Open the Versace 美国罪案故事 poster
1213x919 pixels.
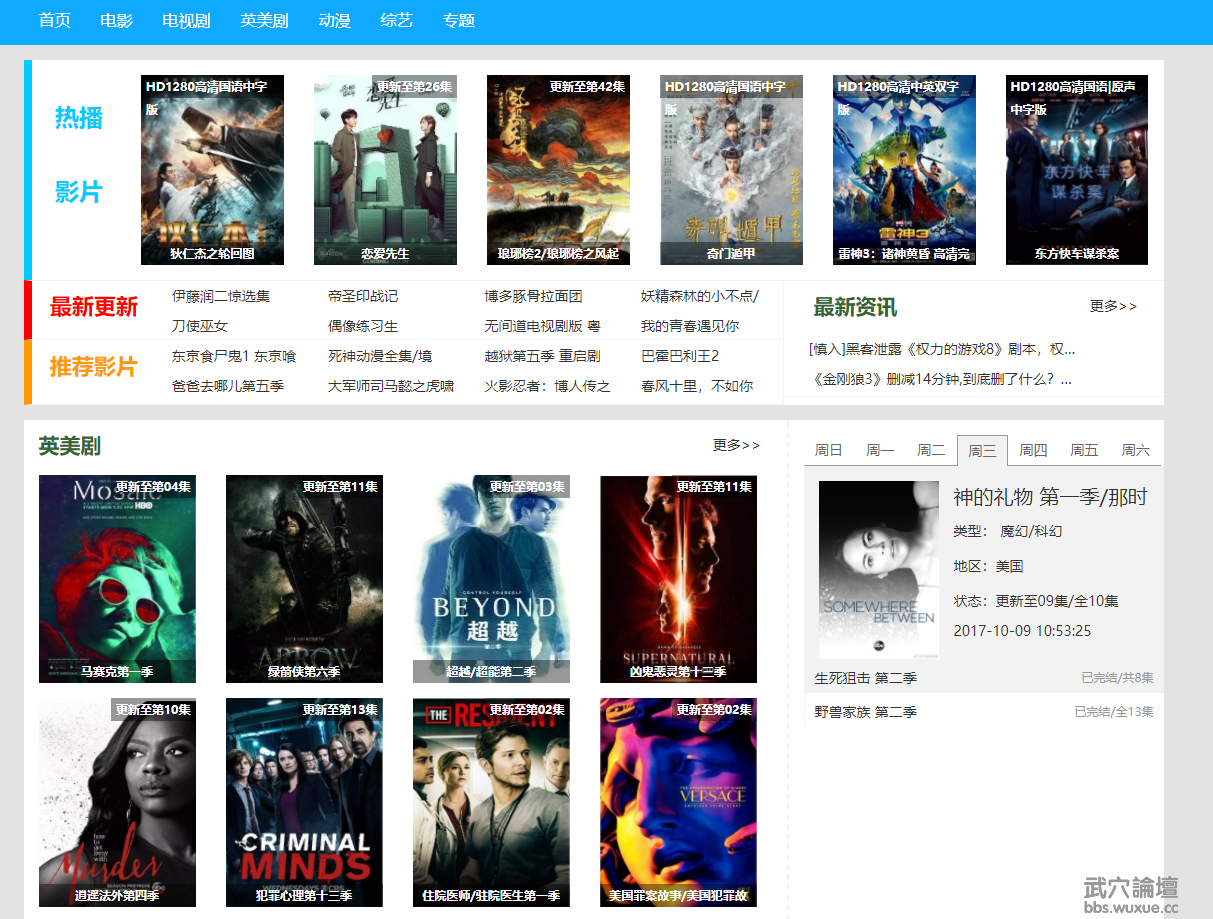click(678, 803)
